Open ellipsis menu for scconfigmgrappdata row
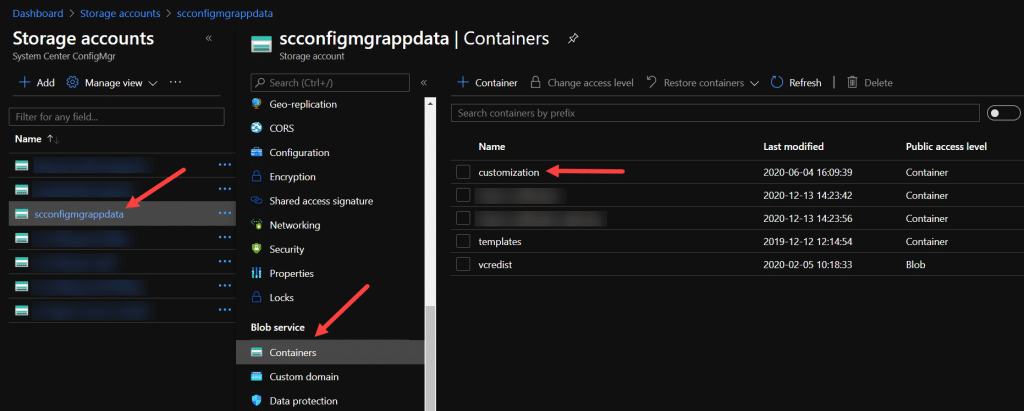Viewport: 1024px width, 411px height. [225, 213]
